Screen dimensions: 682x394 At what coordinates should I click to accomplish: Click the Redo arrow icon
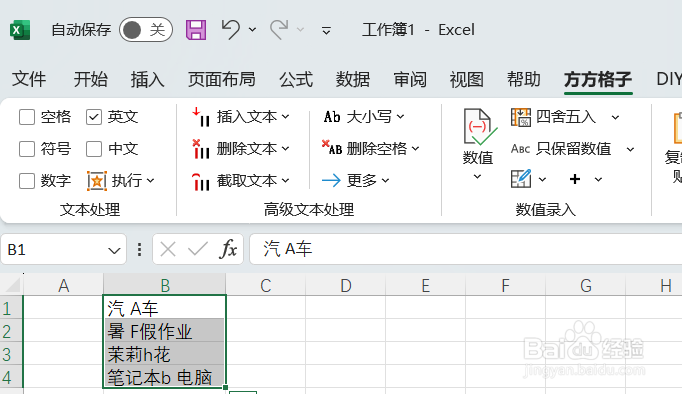pyautogui.click(x=279, y=30)
